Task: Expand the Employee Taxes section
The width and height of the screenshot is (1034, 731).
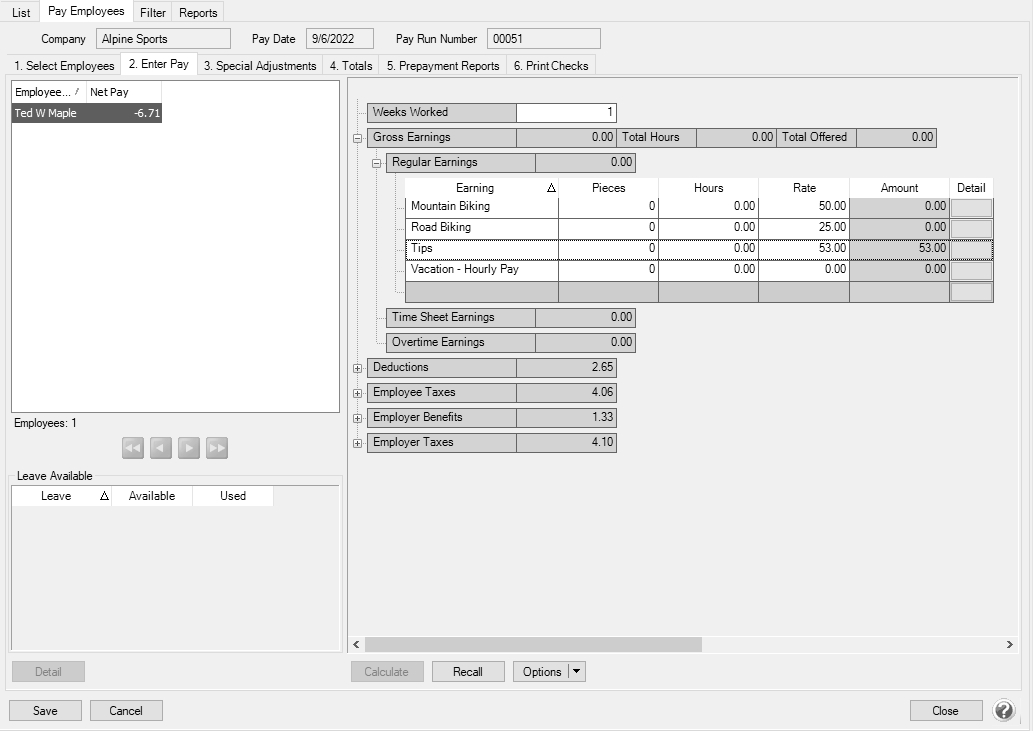Action: click(x=357, y=392)
